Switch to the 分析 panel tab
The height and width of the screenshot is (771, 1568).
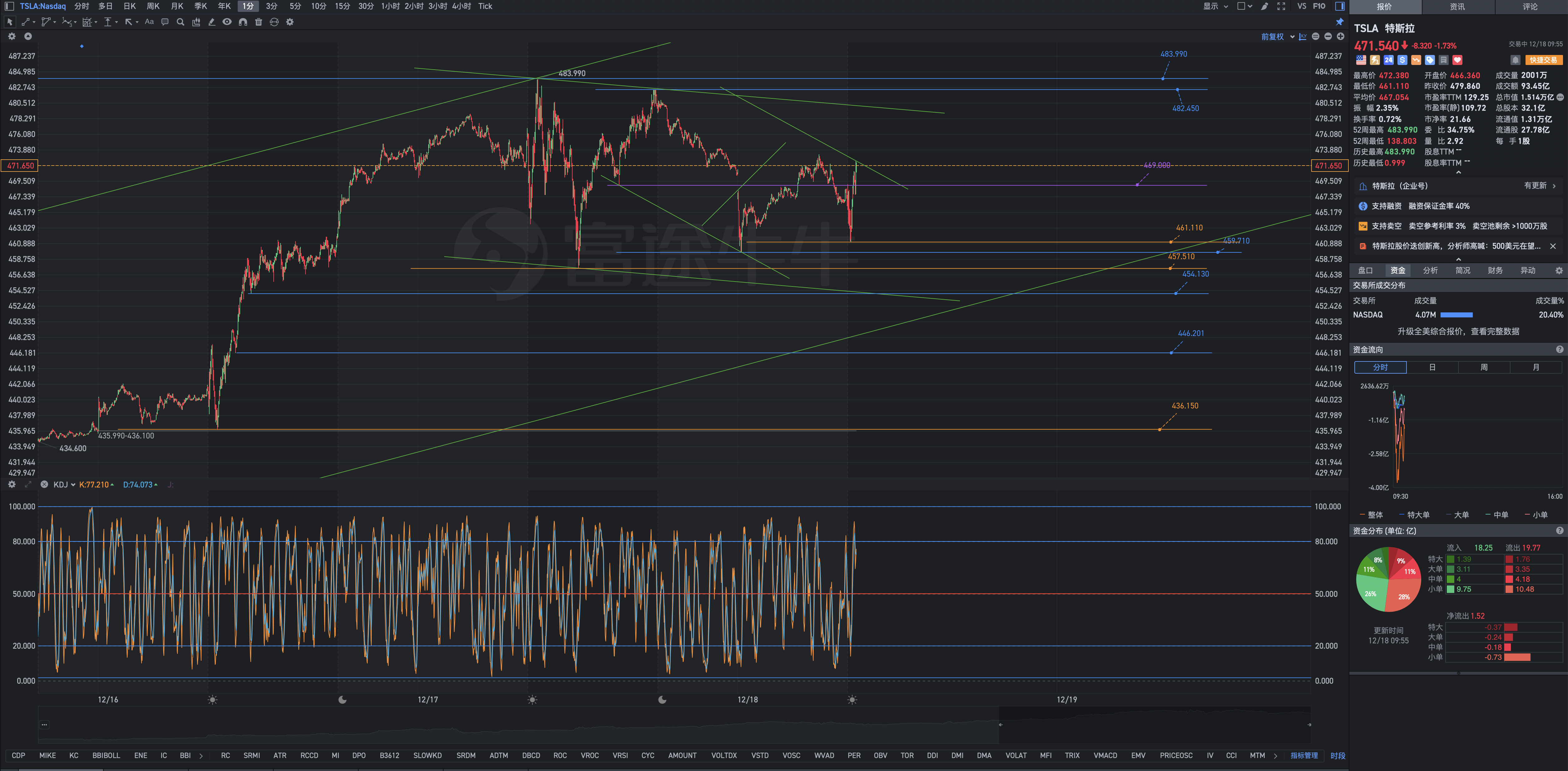tap(1431, 271)
